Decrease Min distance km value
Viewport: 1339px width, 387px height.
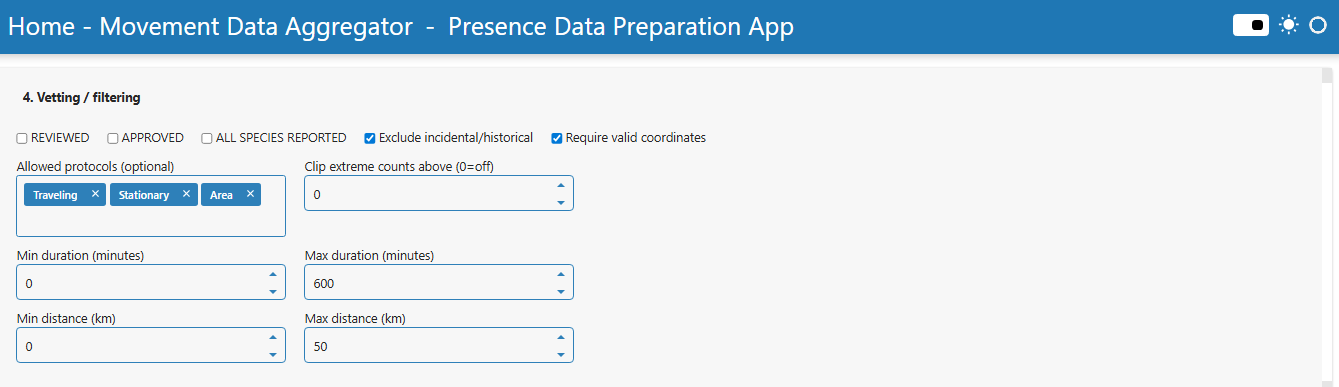click(273, 354)
